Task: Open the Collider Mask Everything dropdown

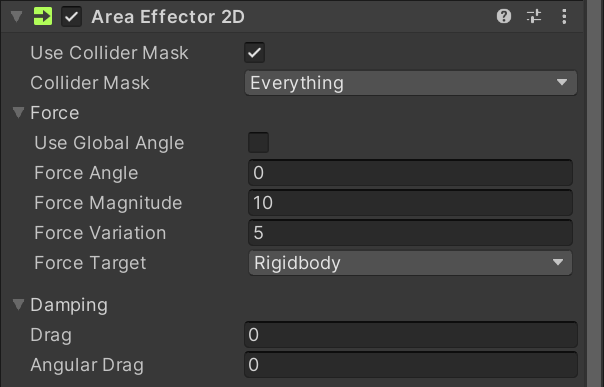Action: click(x=411, y=83)
